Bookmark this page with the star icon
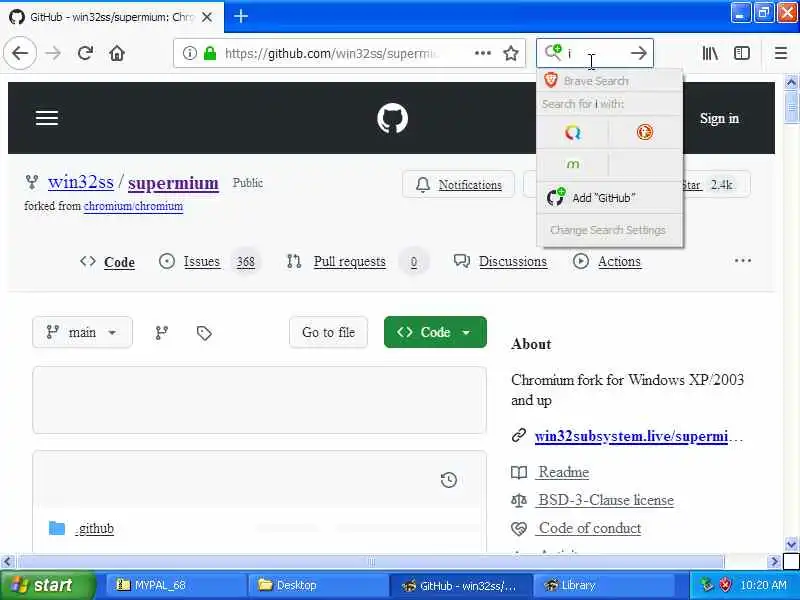Screen dimensions: 800x600 [511, 53]
